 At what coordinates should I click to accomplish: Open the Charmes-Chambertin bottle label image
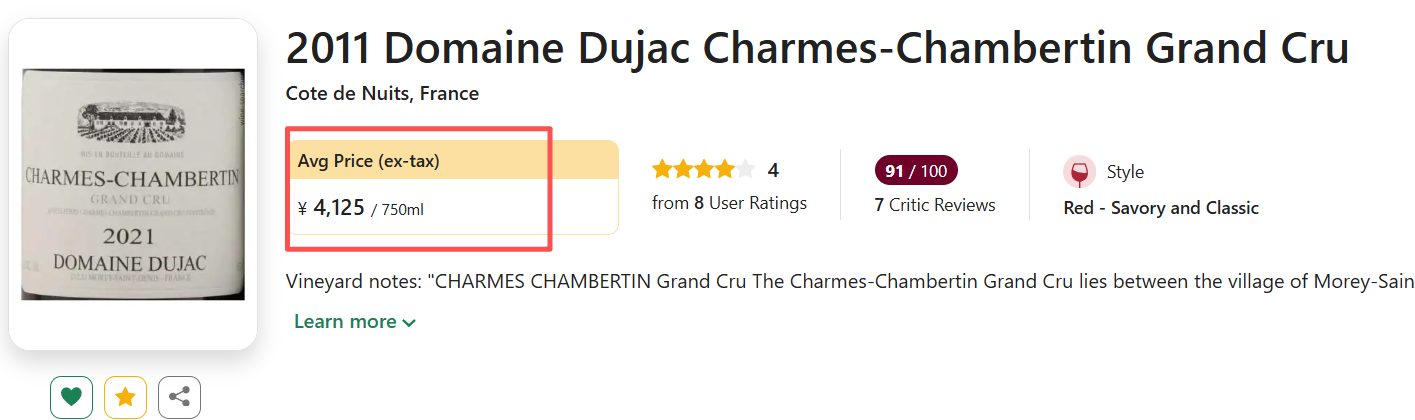click(x=133, y=185)
